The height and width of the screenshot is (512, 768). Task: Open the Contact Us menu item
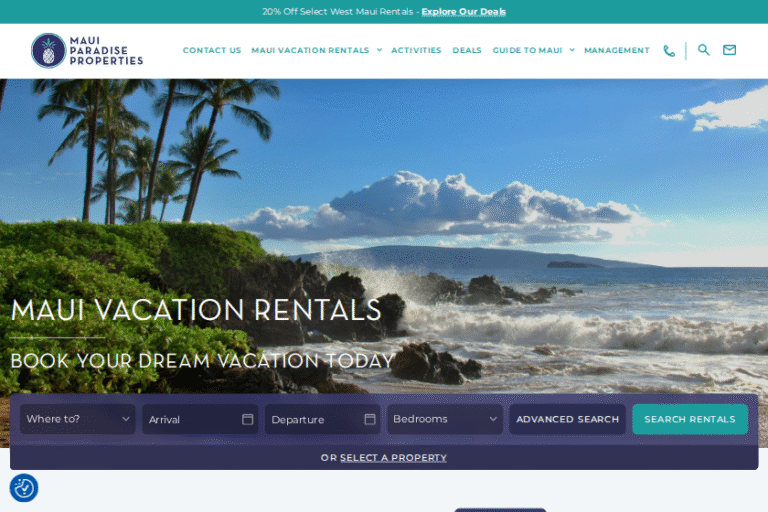212,50
